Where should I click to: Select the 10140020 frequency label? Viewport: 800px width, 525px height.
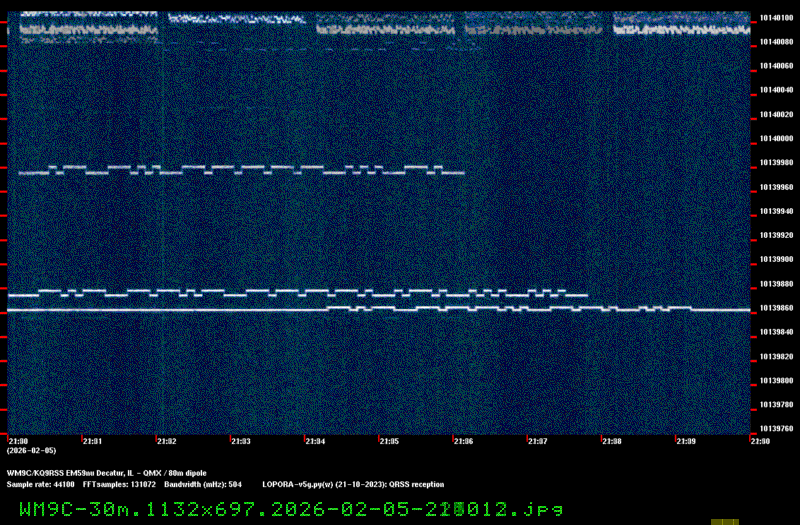click(x=776, y=115)
